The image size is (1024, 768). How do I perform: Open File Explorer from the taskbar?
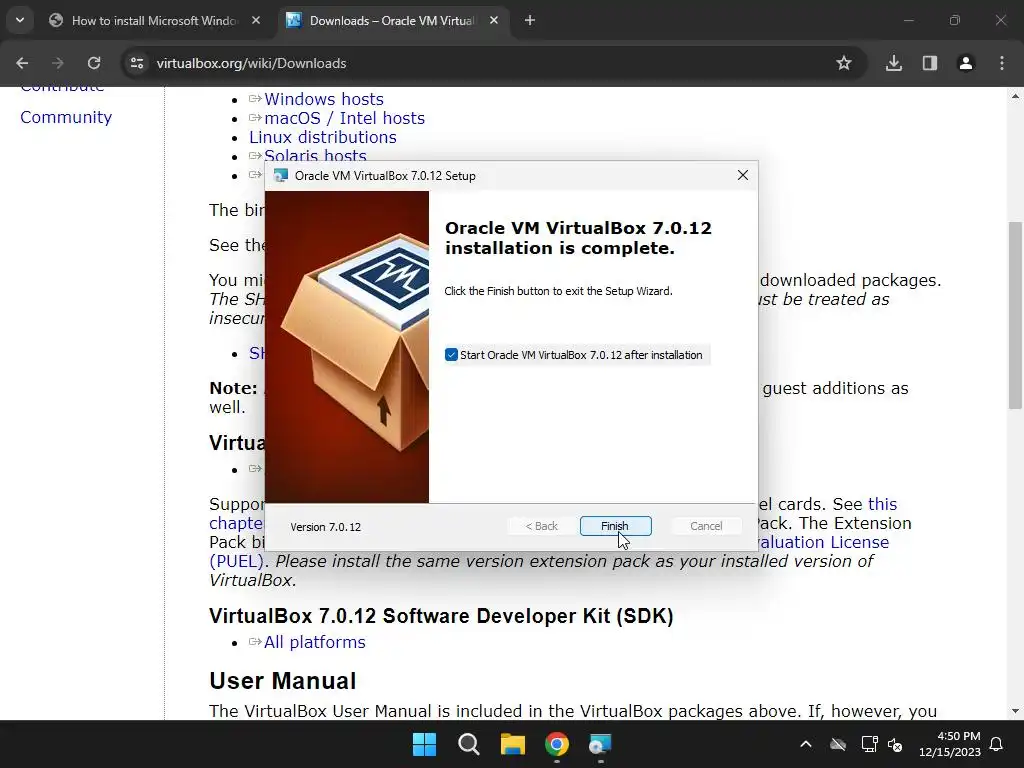[513, 744]
